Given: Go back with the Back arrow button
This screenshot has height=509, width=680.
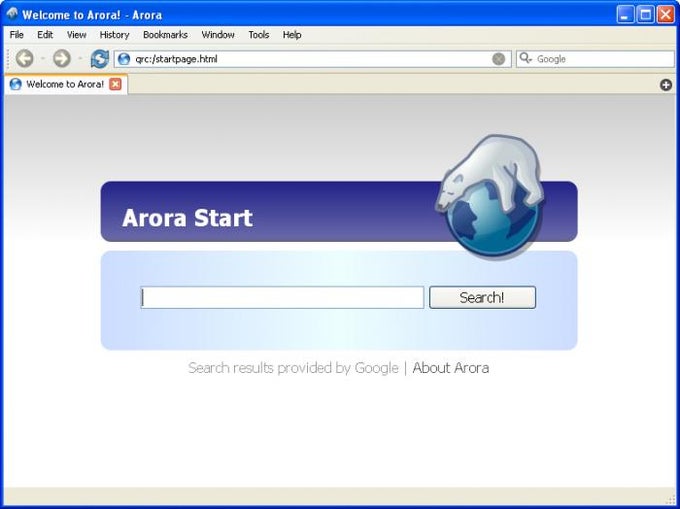Looking at the screenshot, I should click(25, 59).
